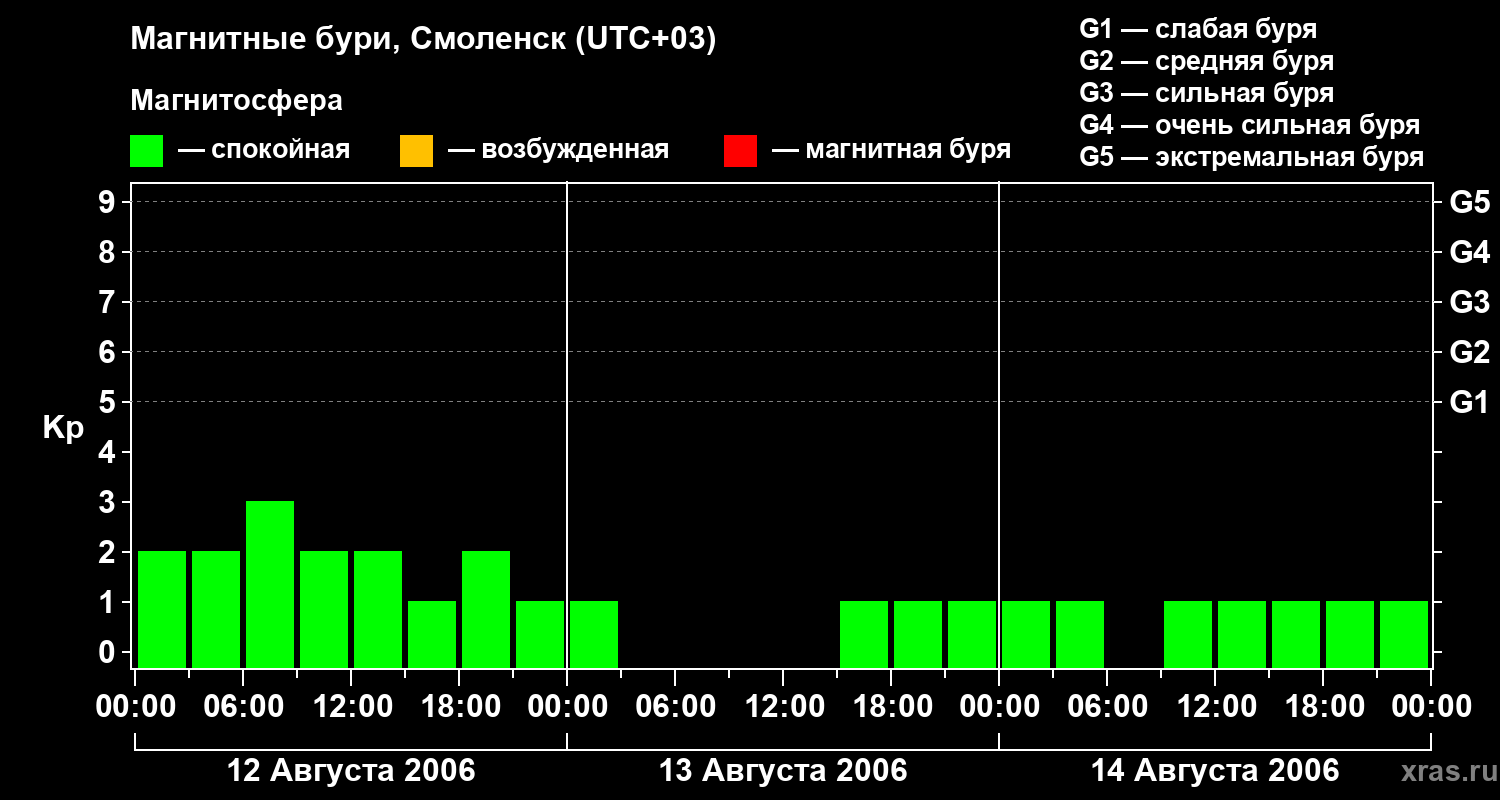This screenshot has width=1500, height=800.
Task: Click the tallest bar with Kp 3 on 12 August
Action: [270, 584]
